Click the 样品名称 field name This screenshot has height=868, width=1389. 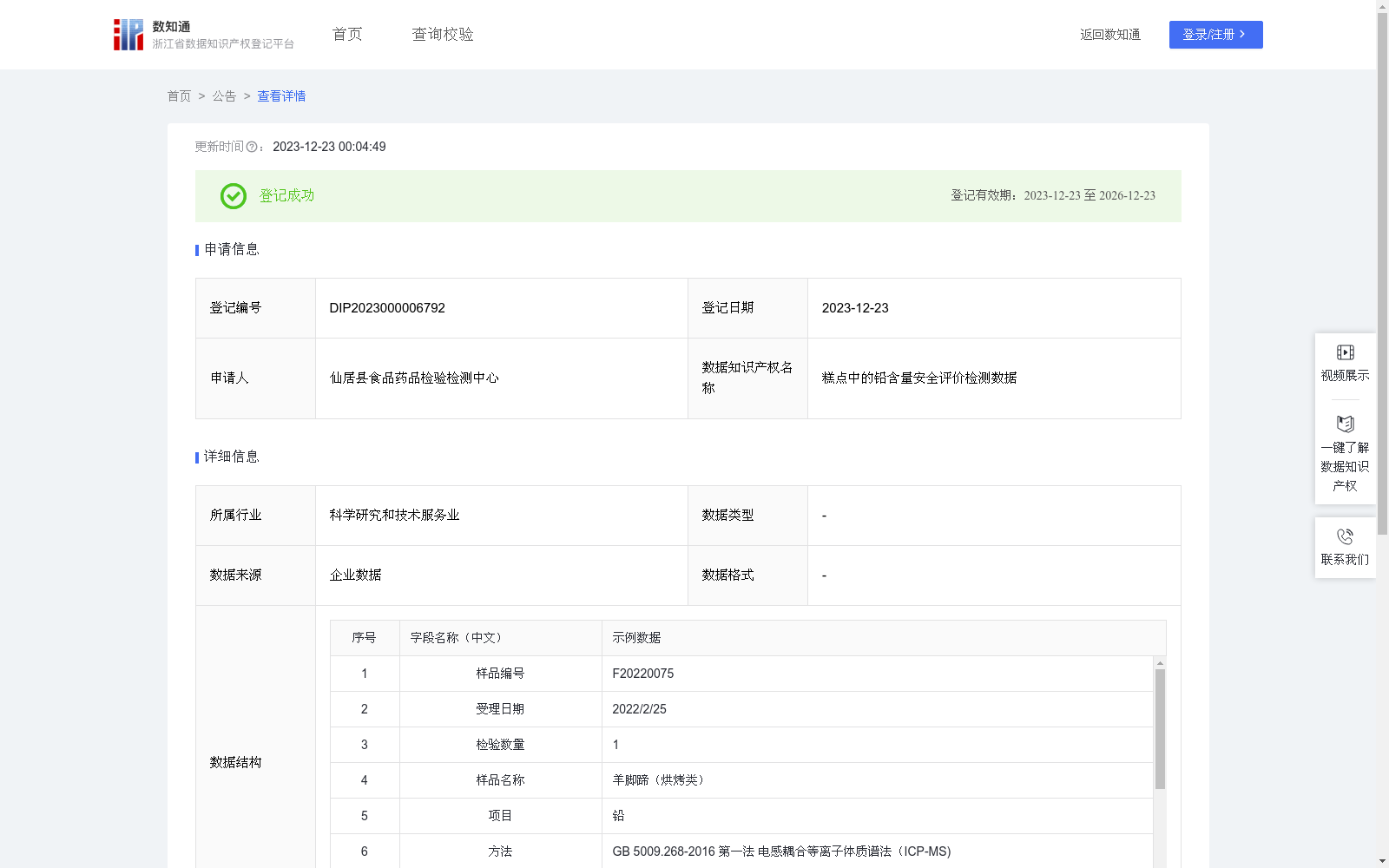point(500,780)
